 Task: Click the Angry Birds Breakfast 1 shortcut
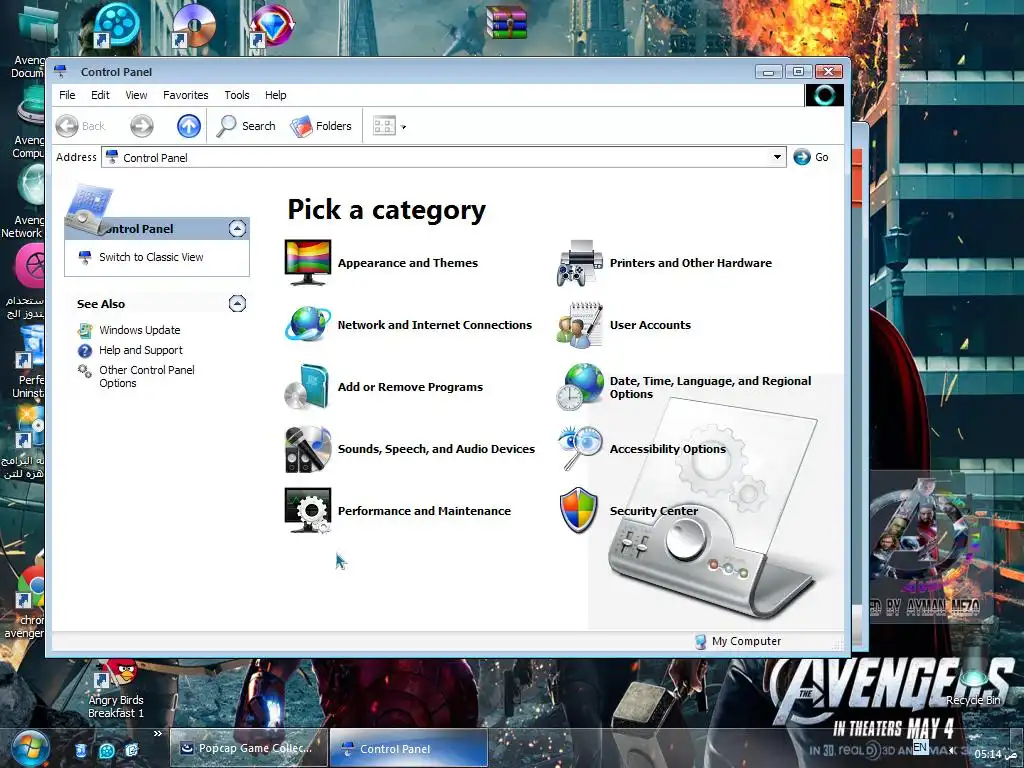116,688
